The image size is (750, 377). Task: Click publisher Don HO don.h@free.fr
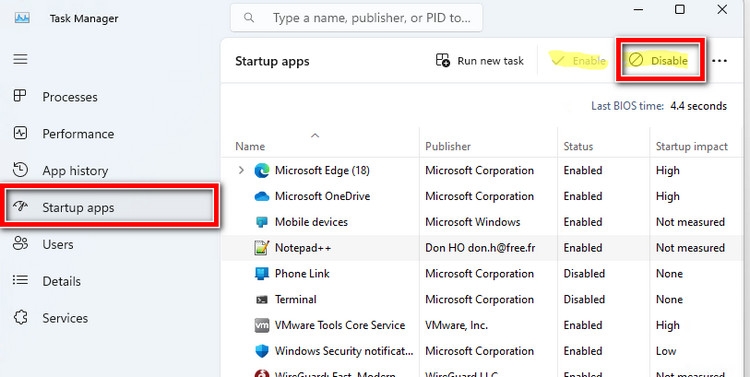point(480,248)
